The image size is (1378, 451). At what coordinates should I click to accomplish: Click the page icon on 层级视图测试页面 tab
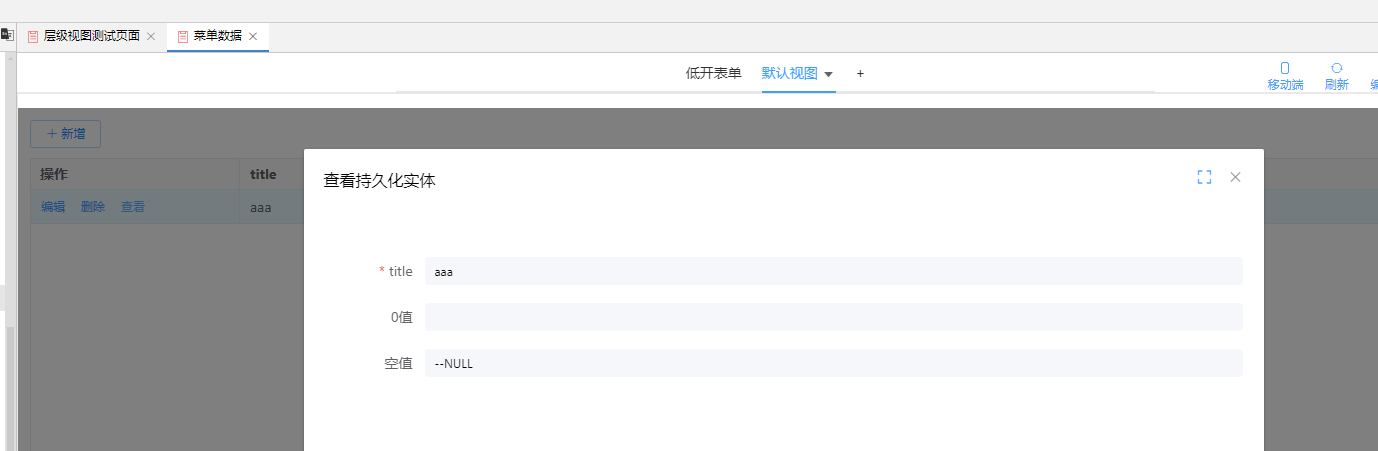(x=33, y=36)
